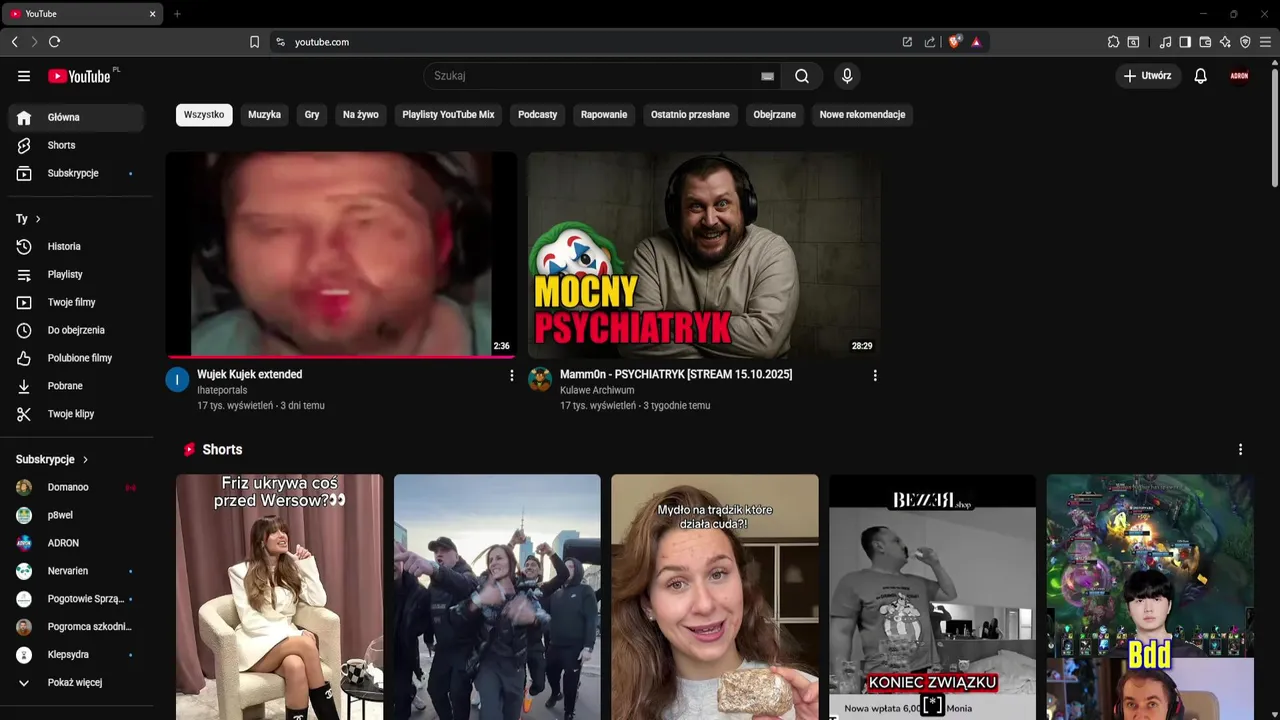The image size is (1280, 720).
Task: Select the Gry filter chip
Action: pyautogui.click(x=312, y=115)
